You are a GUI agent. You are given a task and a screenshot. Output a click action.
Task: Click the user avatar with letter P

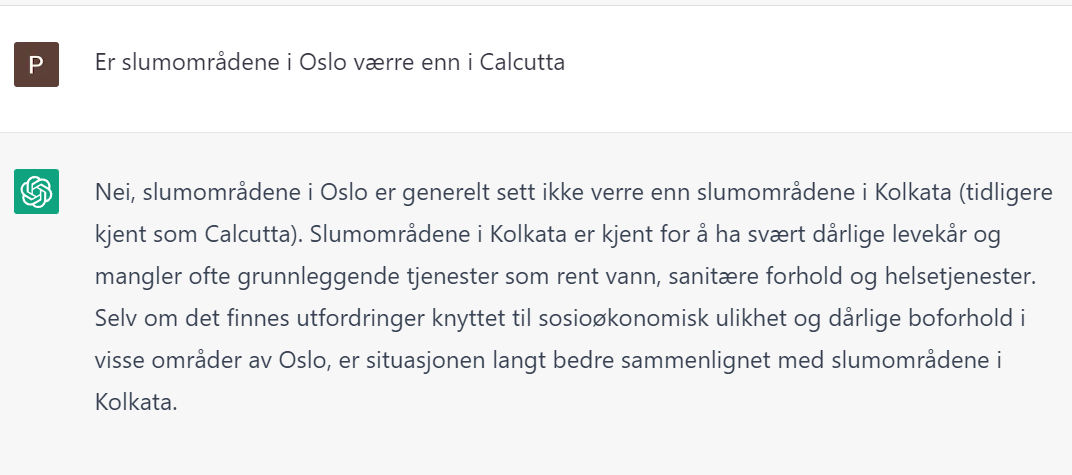click(x=36, y=64)
